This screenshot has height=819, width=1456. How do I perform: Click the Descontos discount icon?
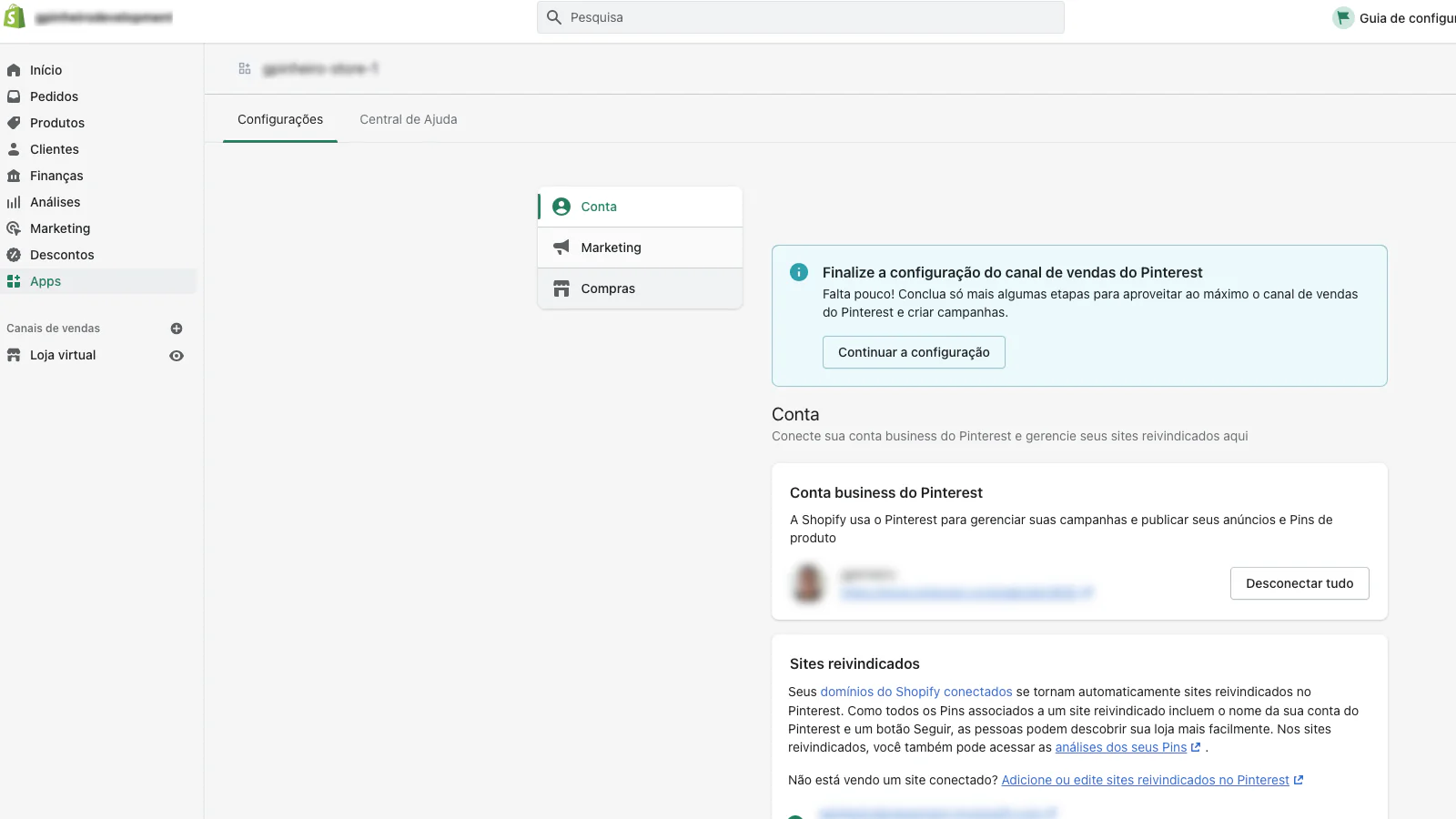coord(14,255)
